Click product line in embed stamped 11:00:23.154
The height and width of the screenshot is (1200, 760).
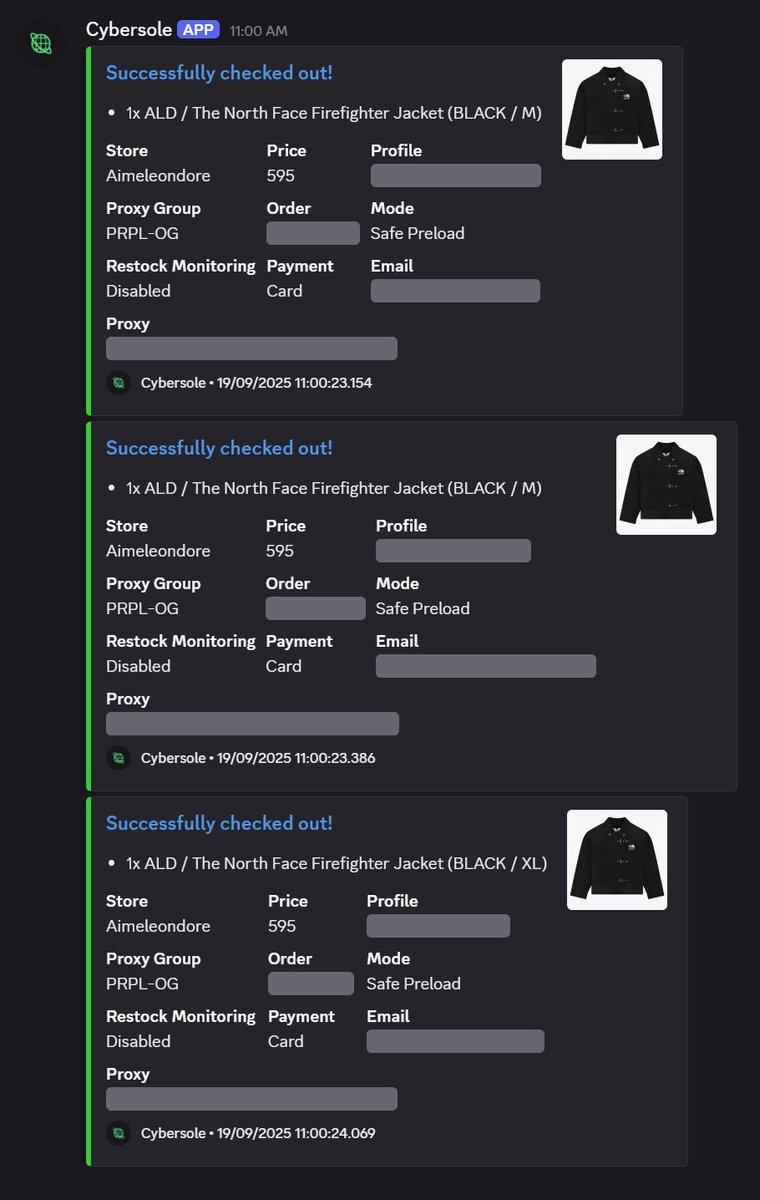[x=334, y=113]
